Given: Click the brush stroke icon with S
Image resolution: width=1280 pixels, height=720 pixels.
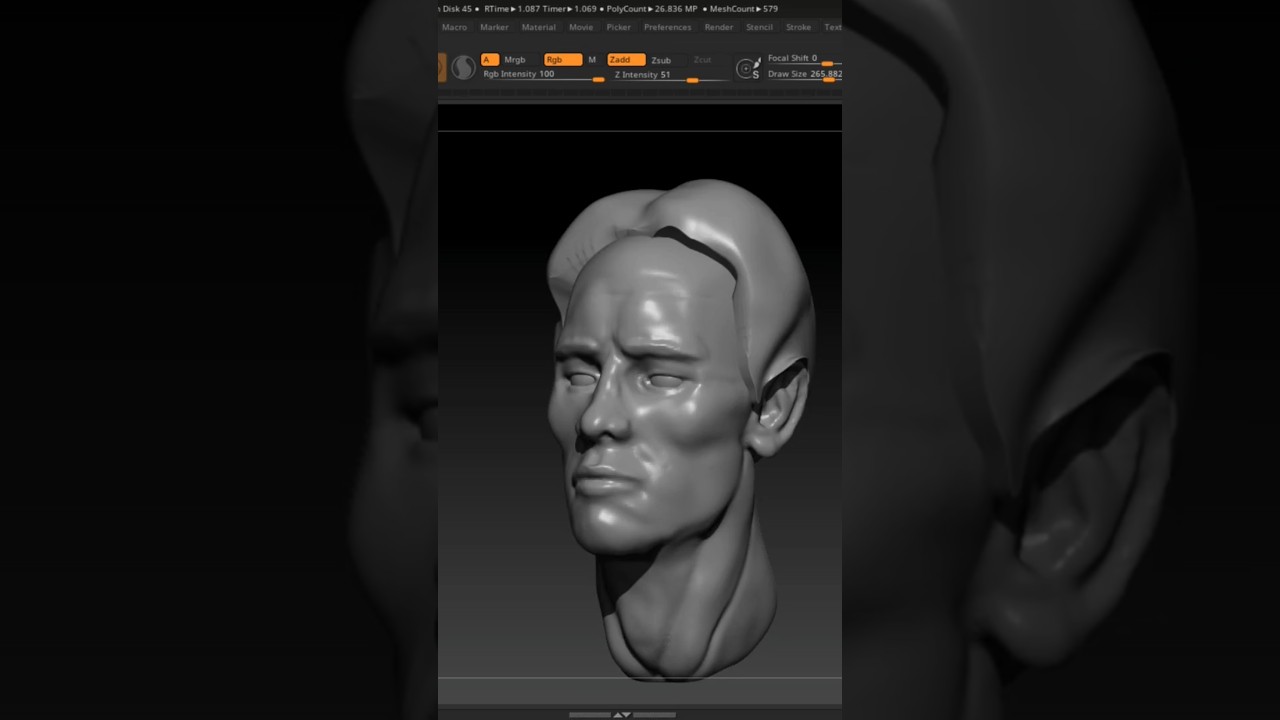Looking at the screenshot, I should point(748,68).
